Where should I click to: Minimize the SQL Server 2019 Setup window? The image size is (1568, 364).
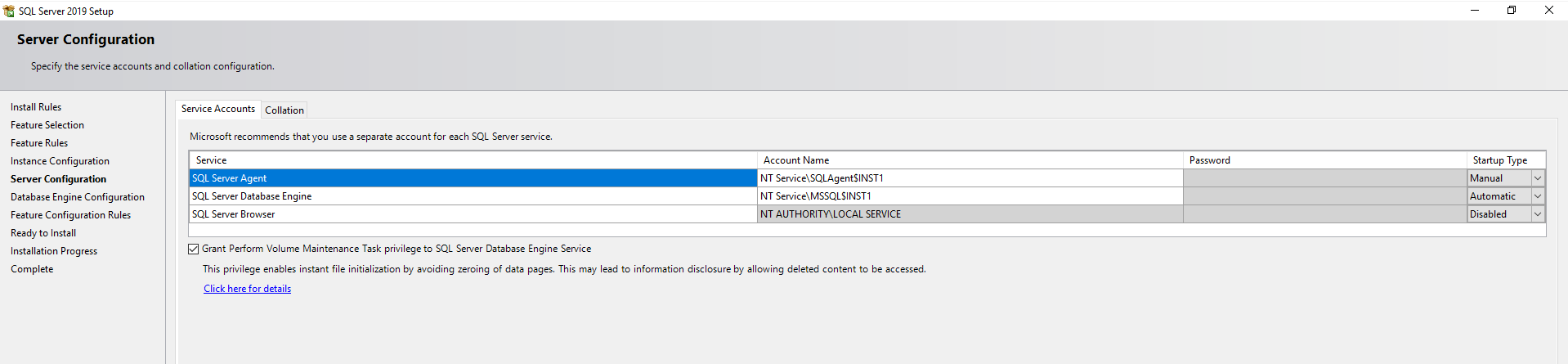(1475, 10)
